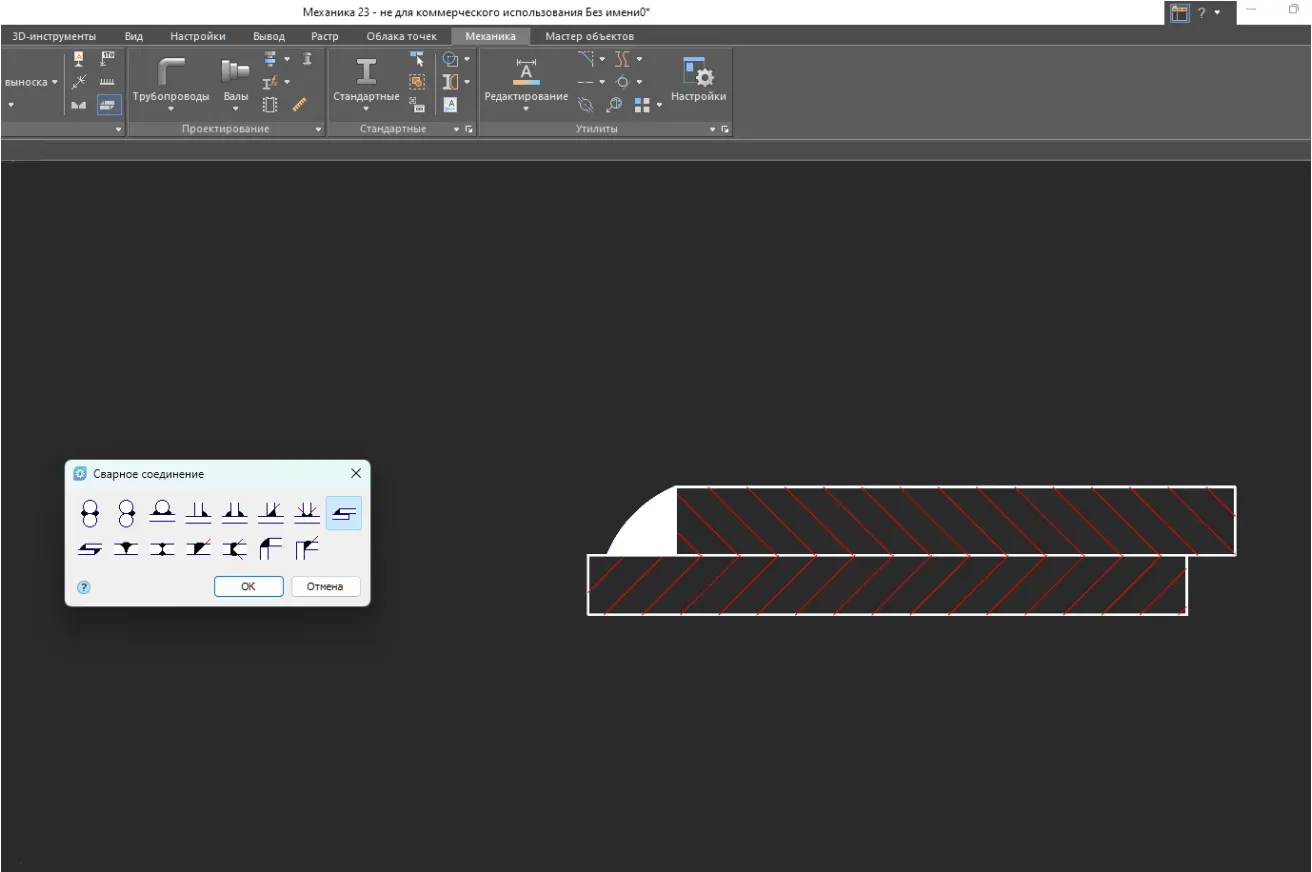Open the Мастер объектов ribbon tab
The width and height of the screenshot is (1312, 872).
pos(589,36)
